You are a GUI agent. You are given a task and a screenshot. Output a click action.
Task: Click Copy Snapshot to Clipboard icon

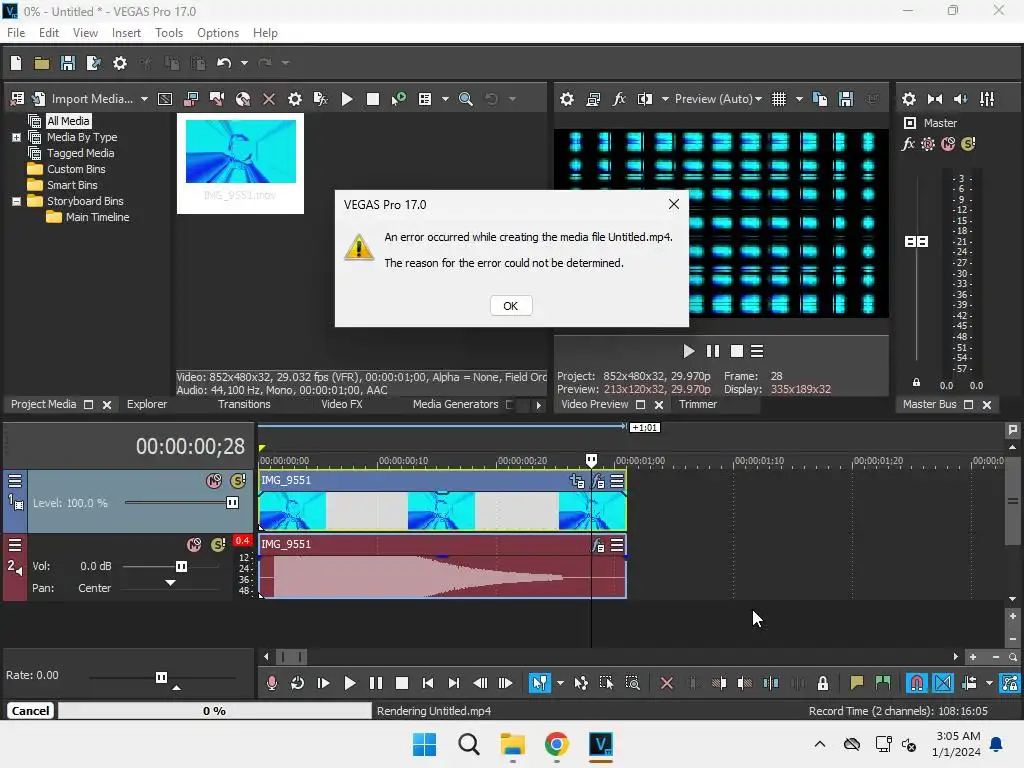tap(820, 99)
